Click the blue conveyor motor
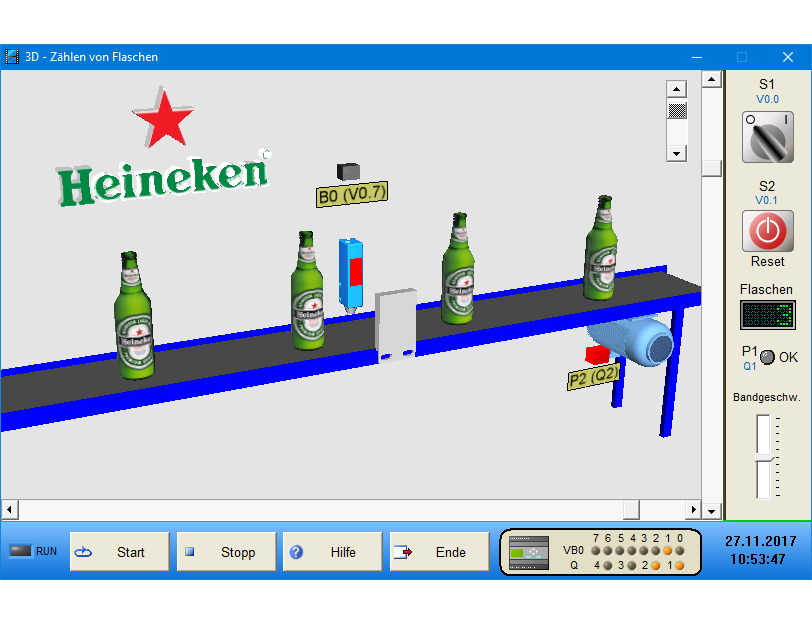The height and width of the screenshot is (625, 812). (x=633, y=341)
